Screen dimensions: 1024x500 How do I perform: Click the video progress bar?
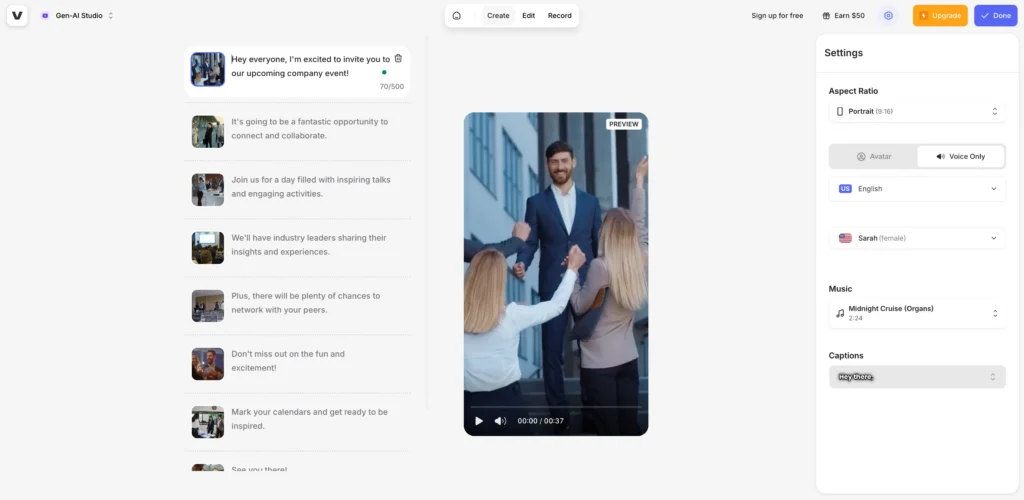555,407
